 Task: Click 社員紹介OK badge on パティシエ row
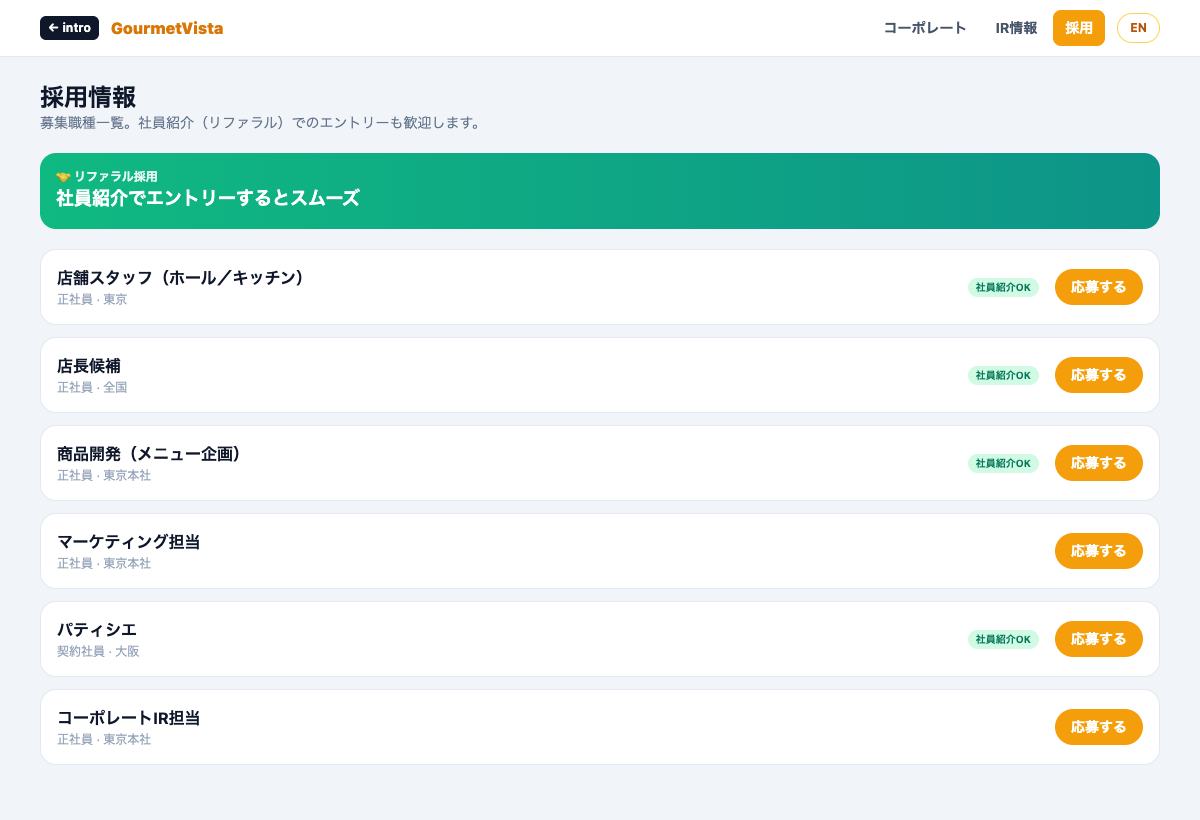tap(1003, 639)
